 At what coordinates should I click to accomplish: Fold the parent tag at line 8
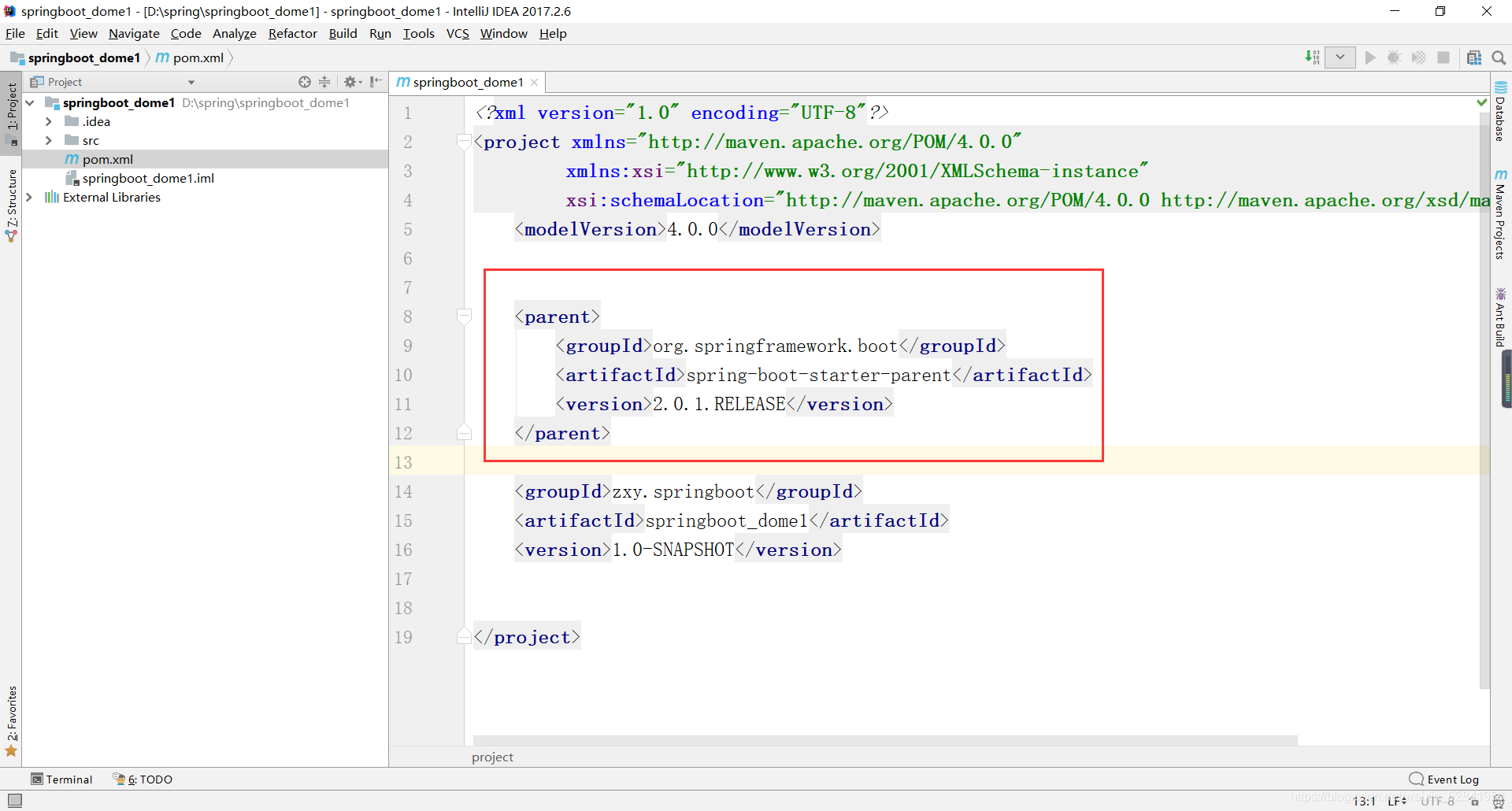[x=464, y=317]
